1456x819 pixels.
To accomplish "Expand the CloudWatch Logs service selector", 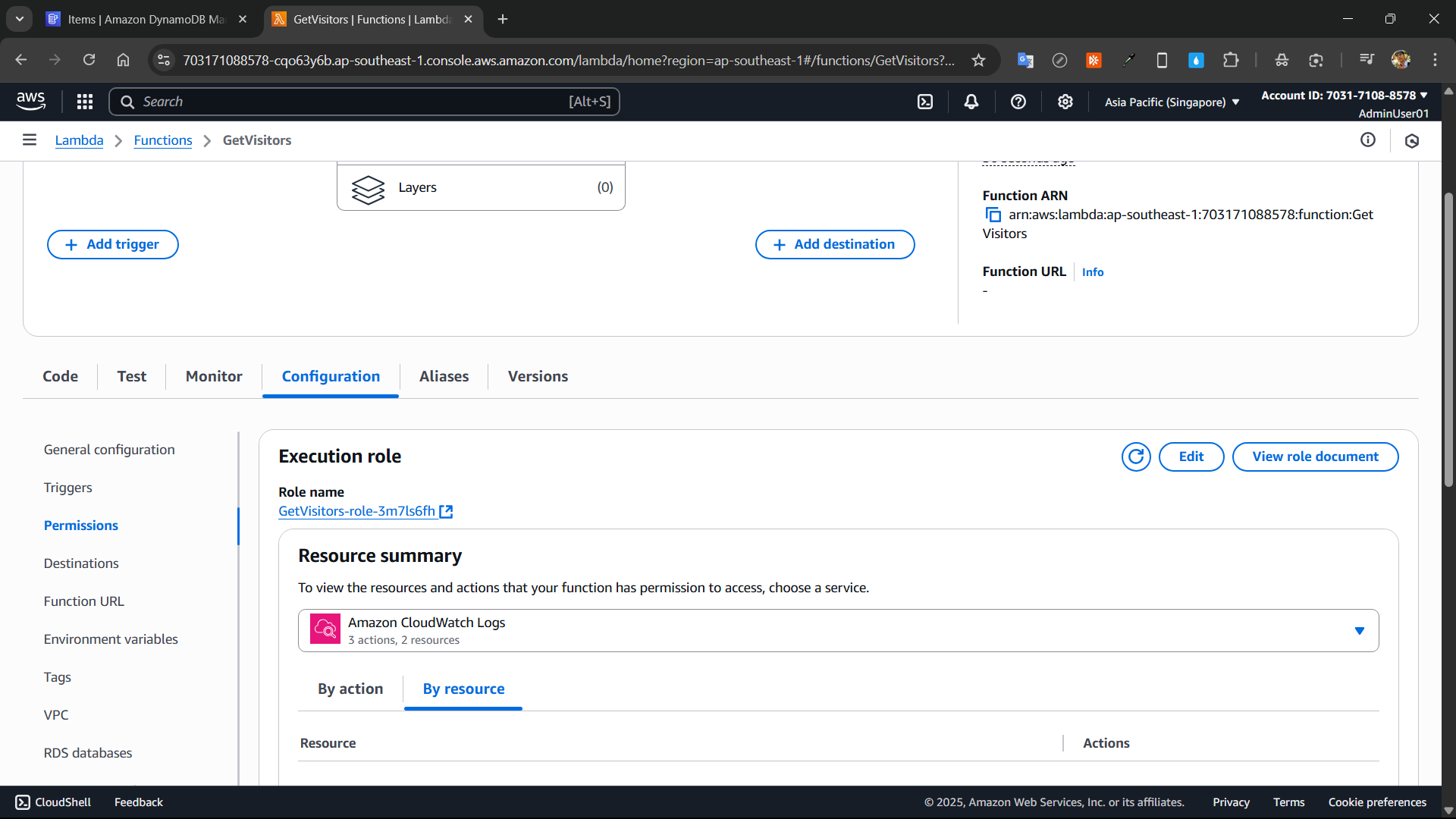I will (838, 630).
